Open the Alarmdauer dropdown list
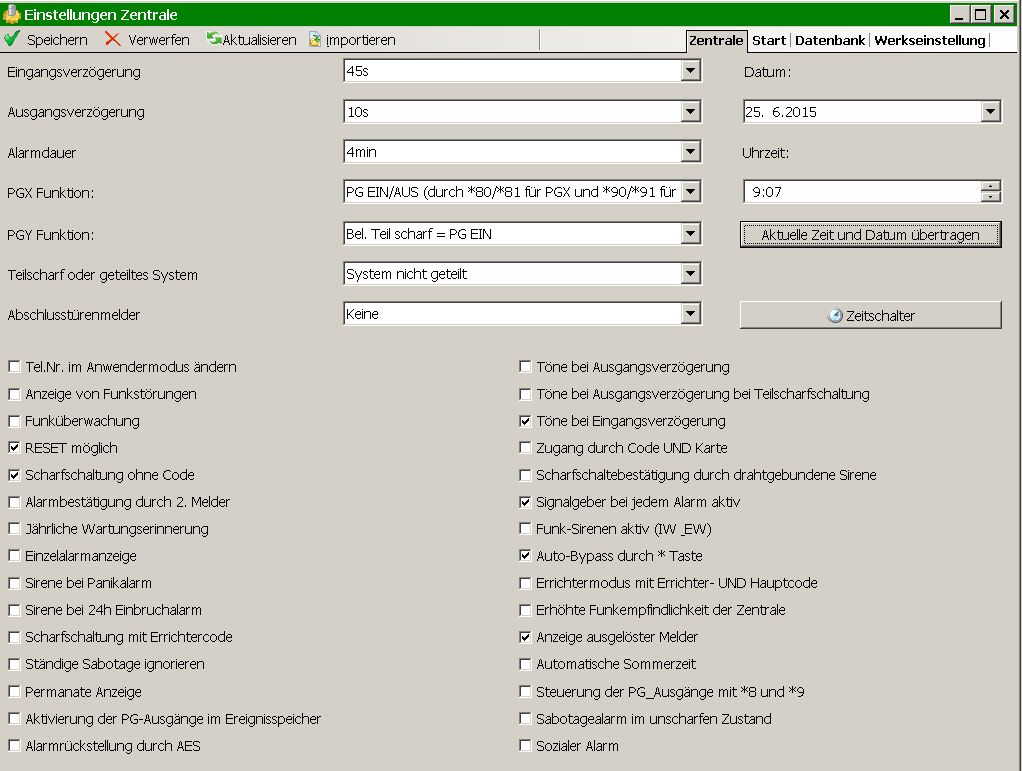Image resolution: width=1022 pixels, height=771 pixels. (x=690, y=152)
